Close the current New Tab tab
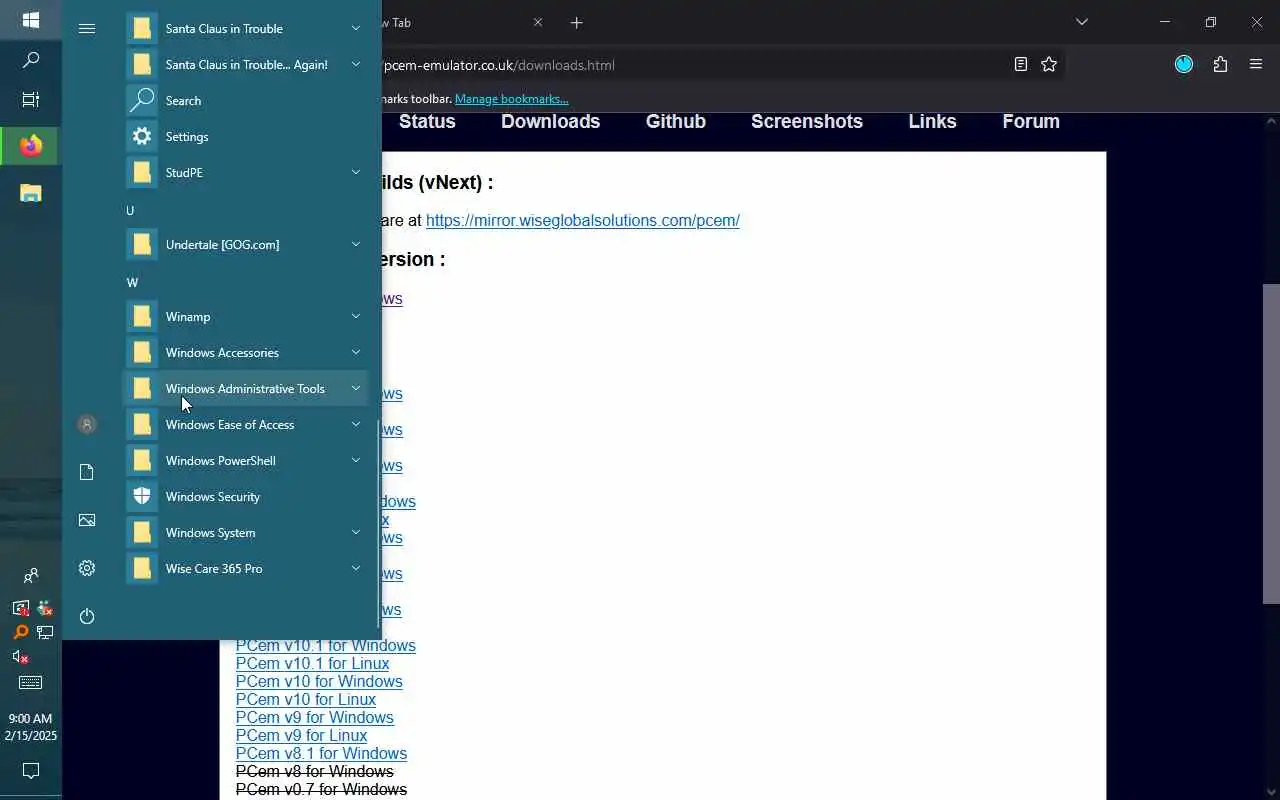 [537, 22]
